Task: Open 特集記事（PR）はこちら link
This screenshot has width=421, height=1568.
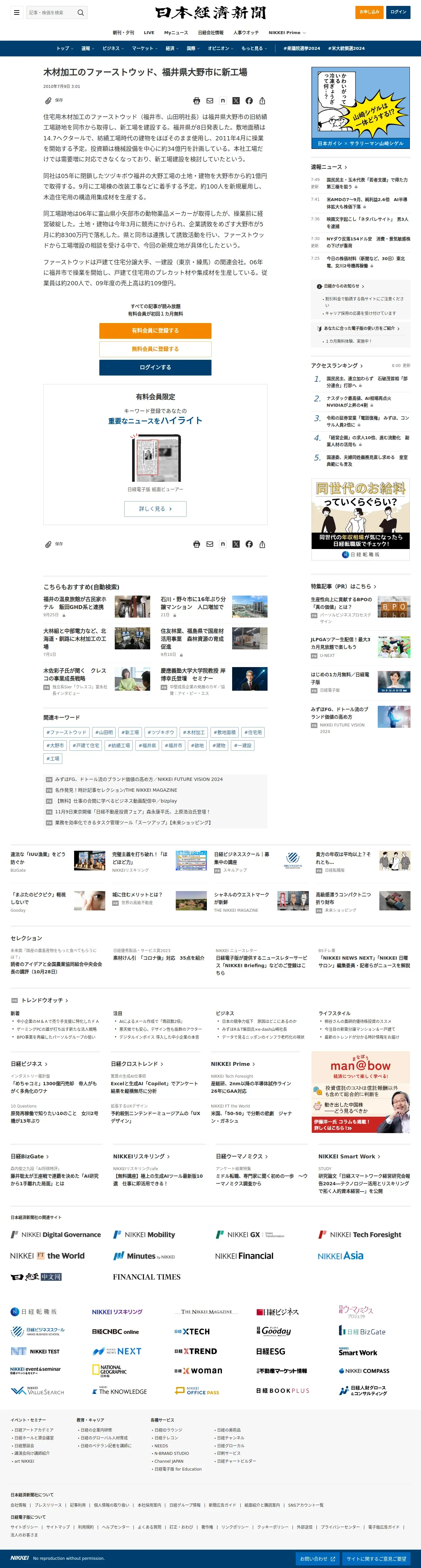Action: (x=344, y=587)
